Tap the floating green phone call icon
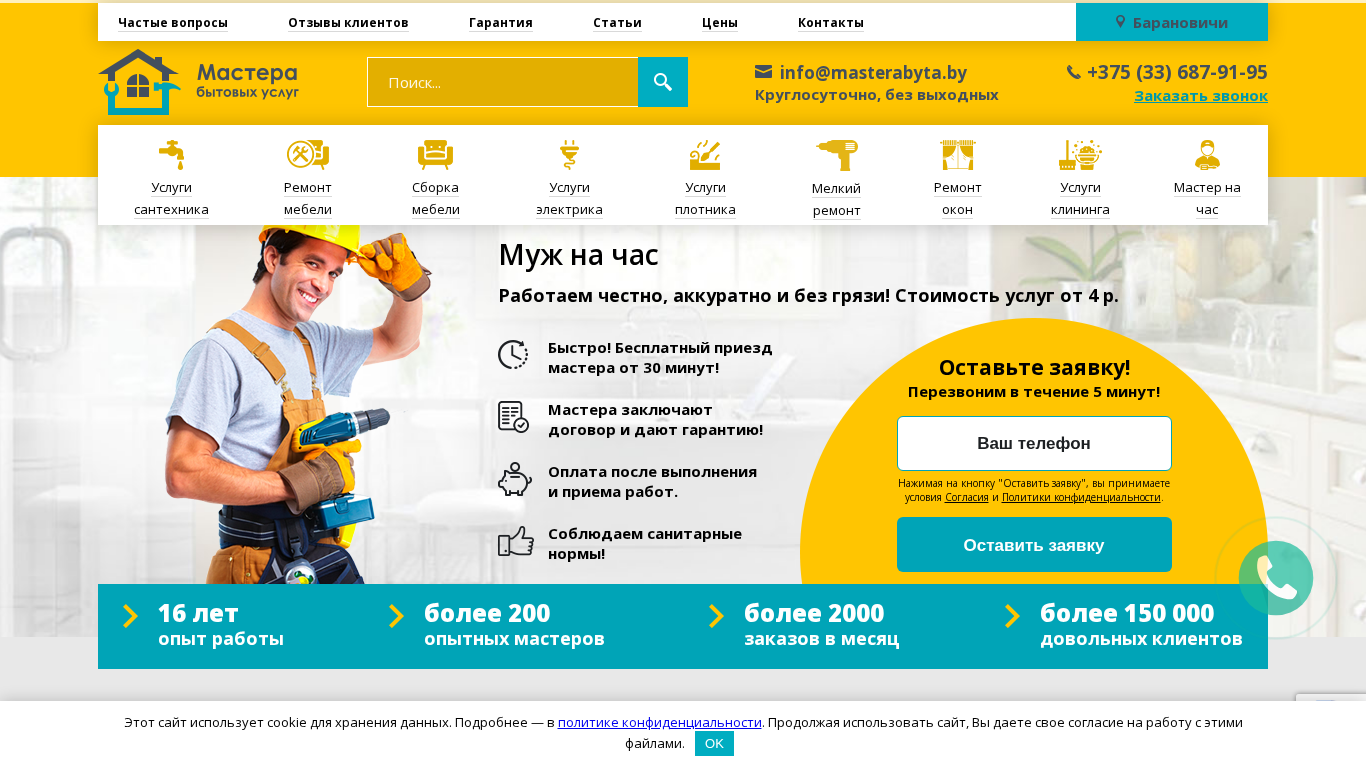Screen dimensions: 1366x768 click(1276, 578)
